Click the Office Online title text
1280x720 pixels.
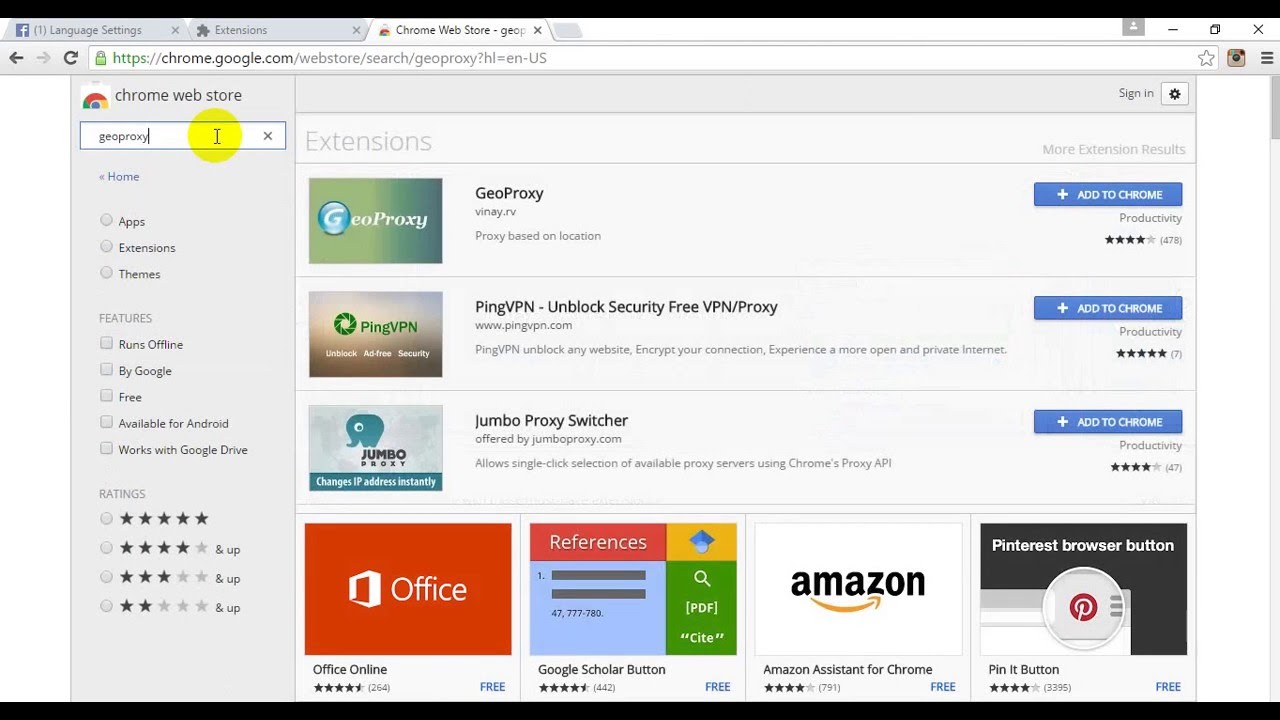(x=350, y=670)
